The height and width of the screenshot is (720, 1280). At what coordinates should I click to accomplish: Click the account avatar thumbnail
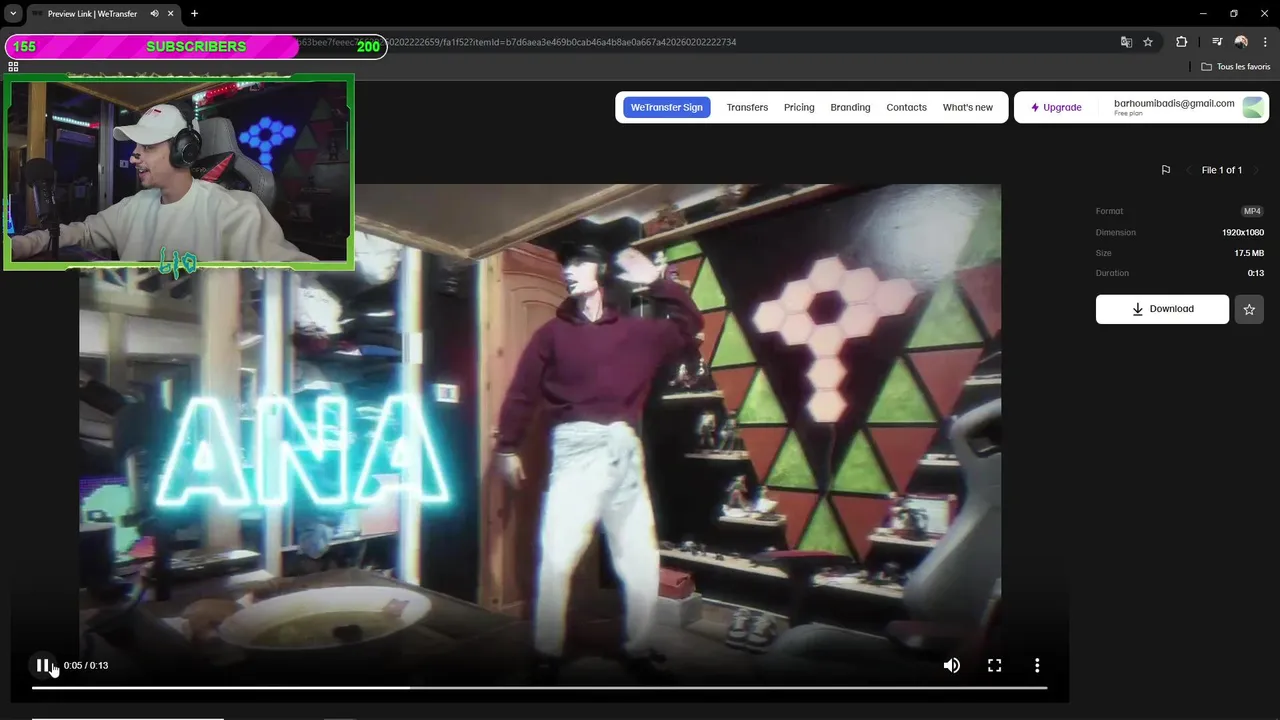point(1253,107)
